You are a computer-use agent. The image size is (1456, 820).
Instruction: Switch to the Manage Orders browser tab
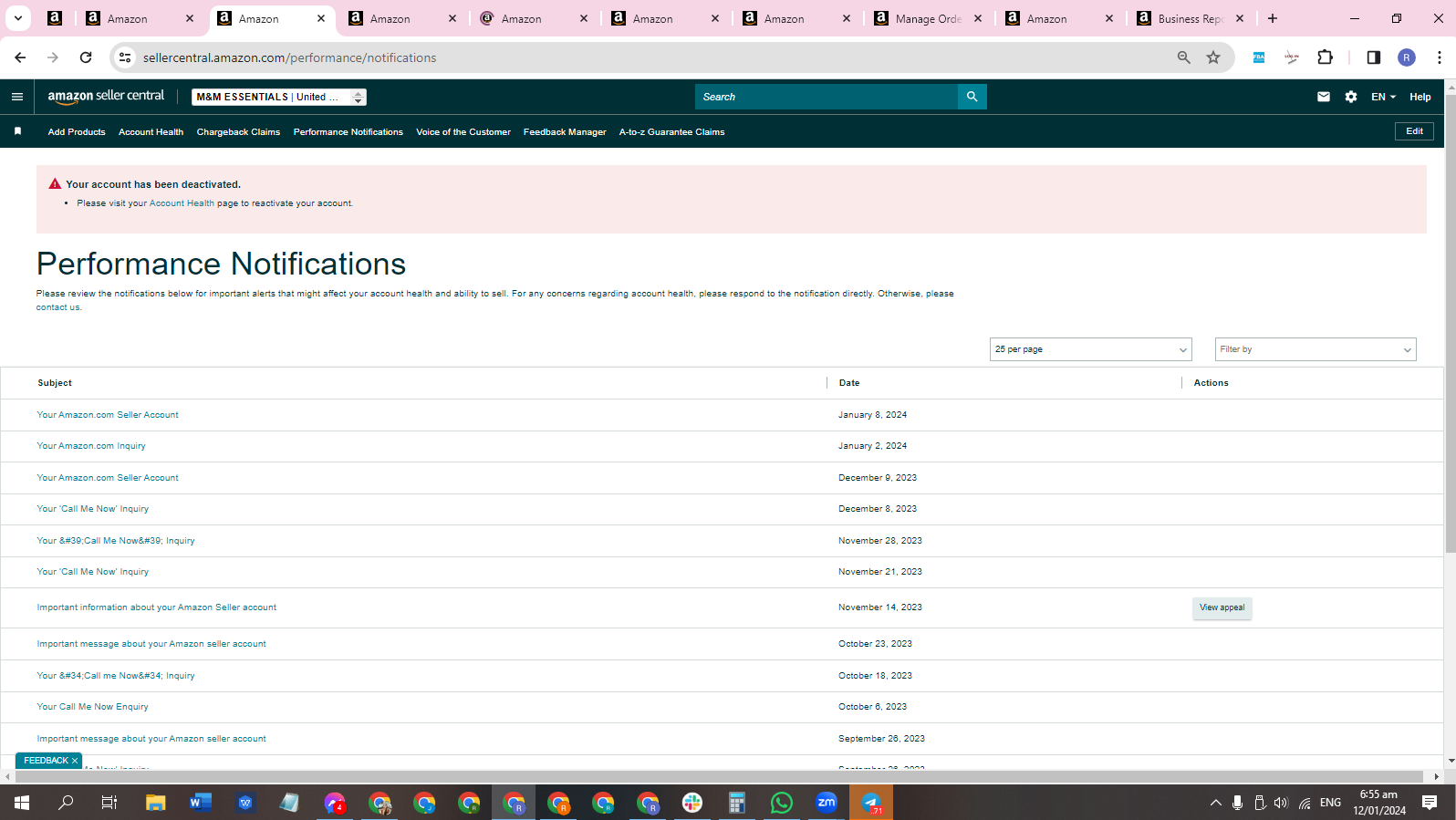point(929,18)
